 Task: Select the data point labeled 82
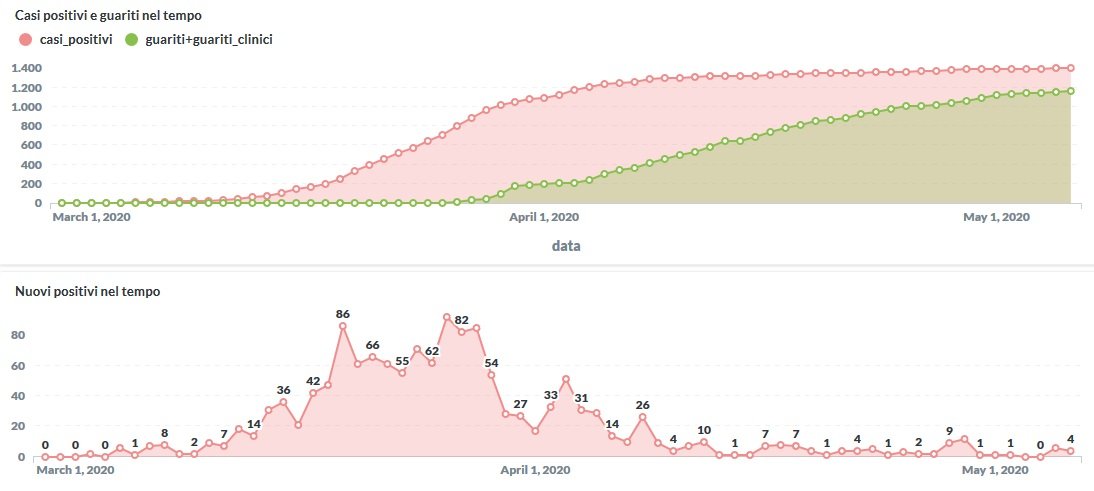point(462,332)
